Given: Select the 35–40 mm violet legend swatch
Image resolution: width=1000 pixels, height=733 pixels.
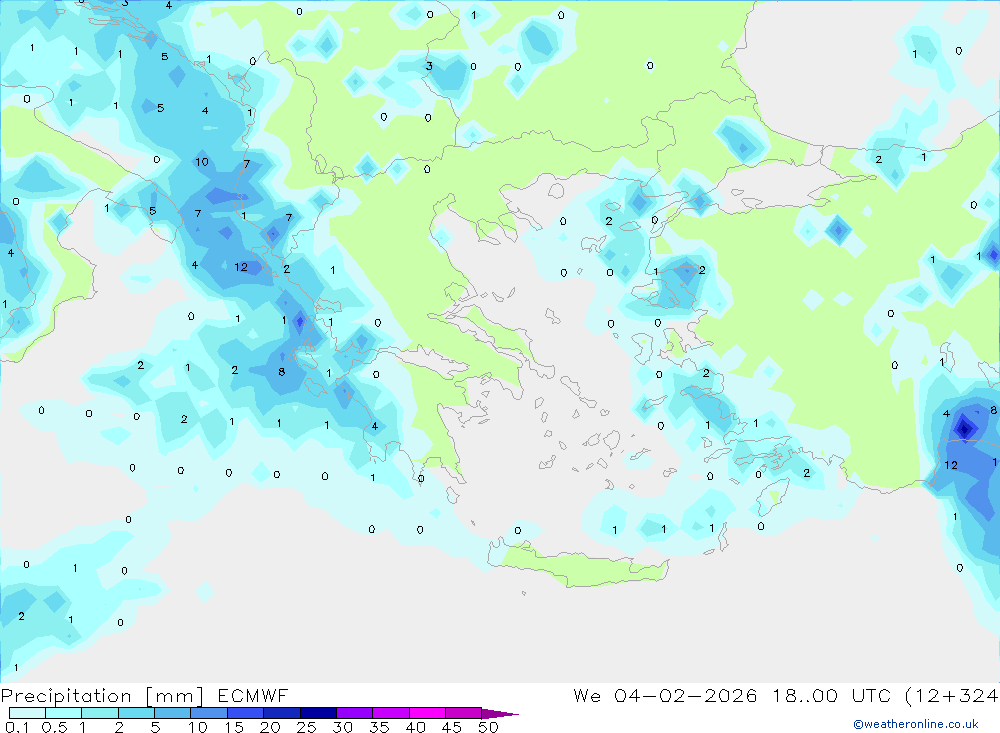Looking at the screenshot, I should (x=390, y=713).
